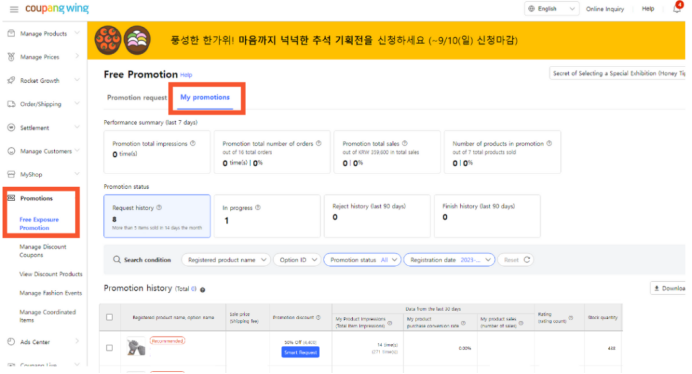Image resolution: width=692 pixels, height=374 pixels.
Task: Click info icon beside Promotion discount column
Action: 318,317
